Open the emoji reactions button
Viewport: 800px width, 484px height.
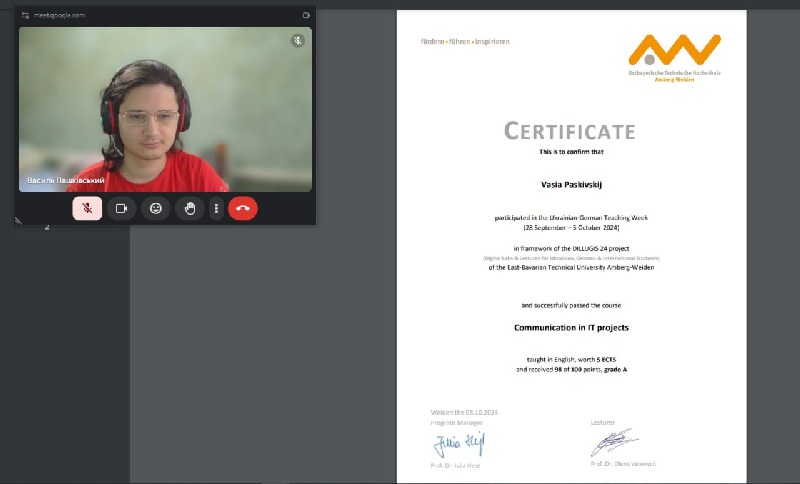[x=155, y=208]
